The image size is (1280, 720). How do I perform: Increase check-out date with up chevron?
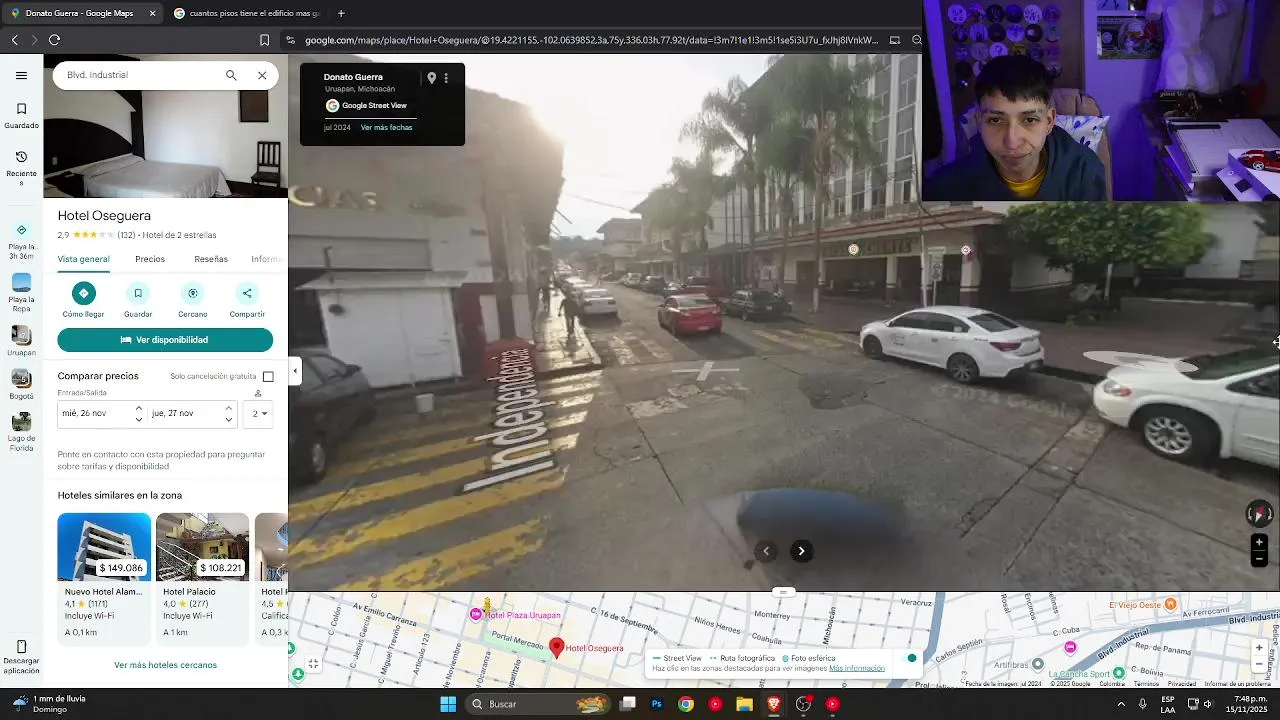point(228,407)
